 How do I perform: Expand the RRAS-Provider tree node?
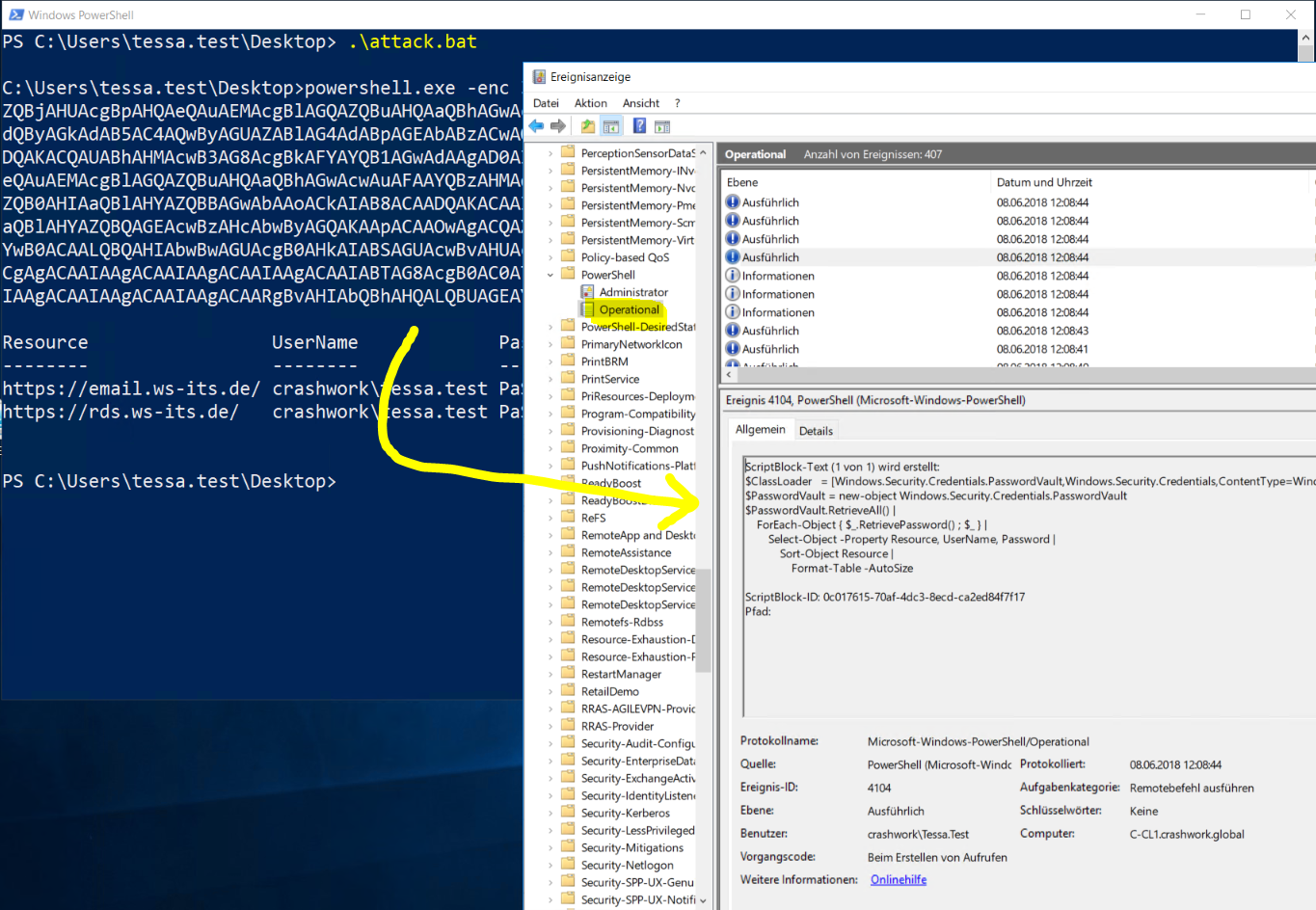[x=551, y=726]
